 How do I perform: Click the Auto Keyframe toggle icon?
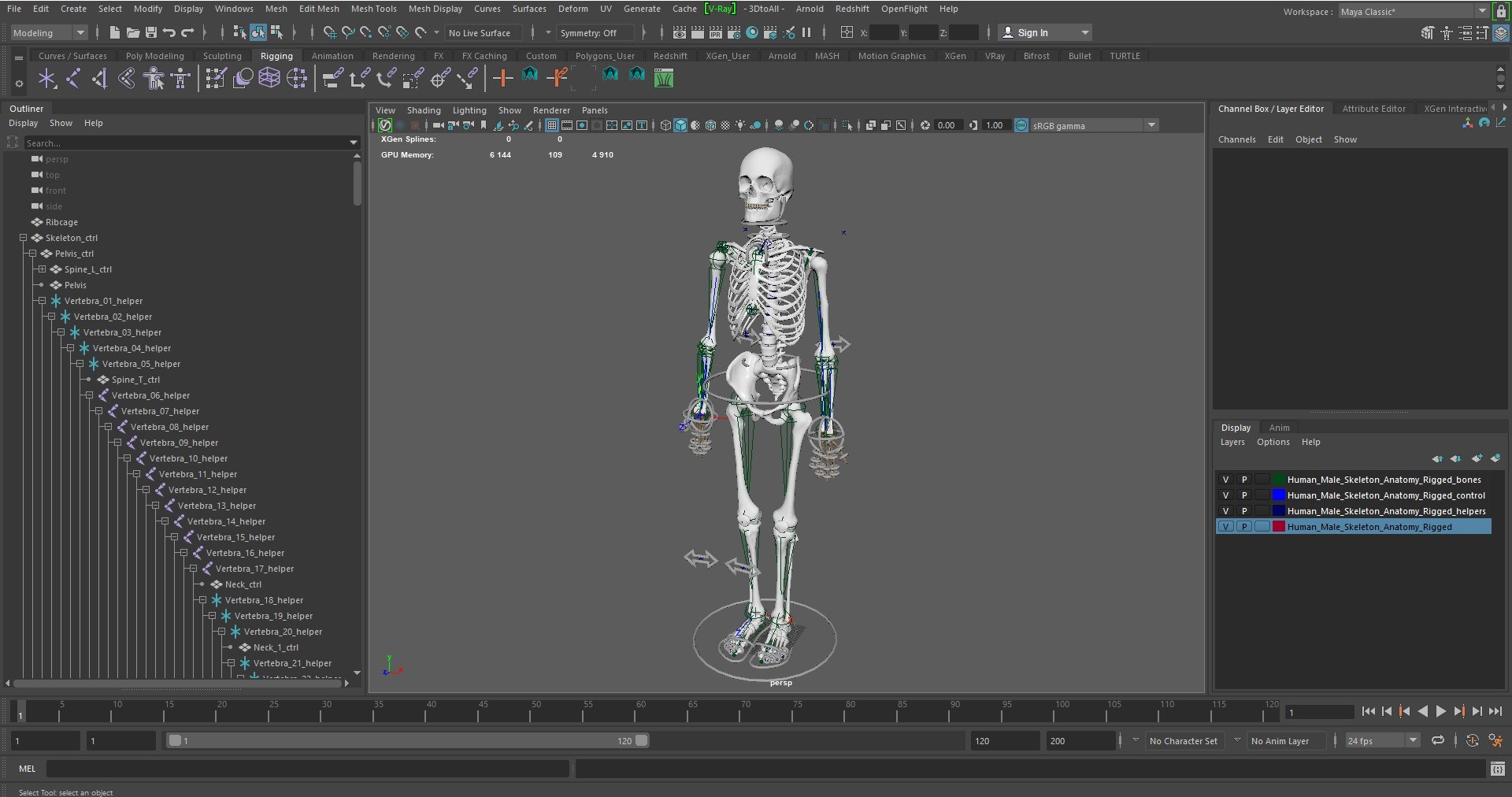pyautogui.click(x=1472, y=740)
